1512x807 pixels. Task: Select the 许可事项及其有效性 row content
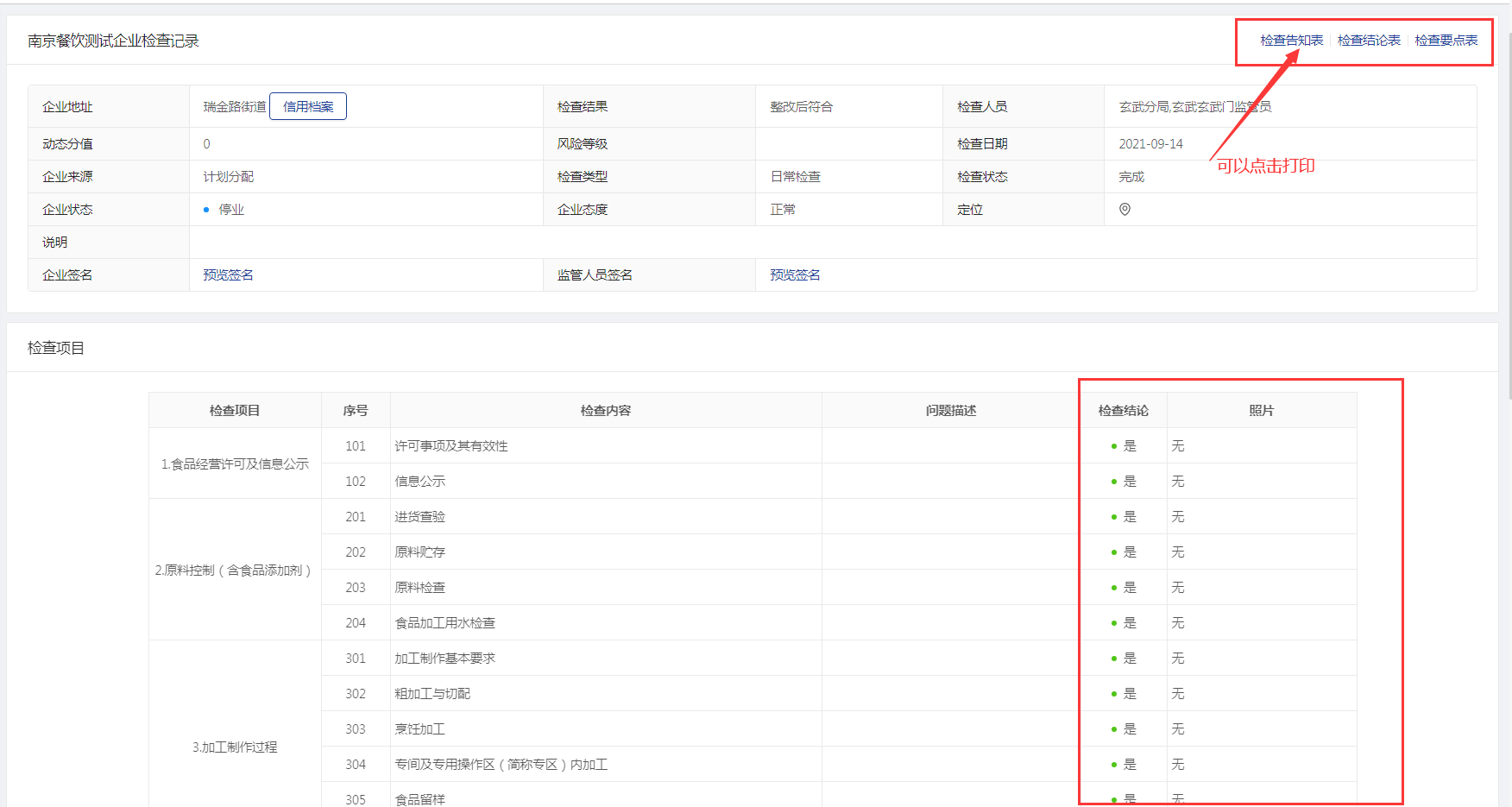click(451, 446)
